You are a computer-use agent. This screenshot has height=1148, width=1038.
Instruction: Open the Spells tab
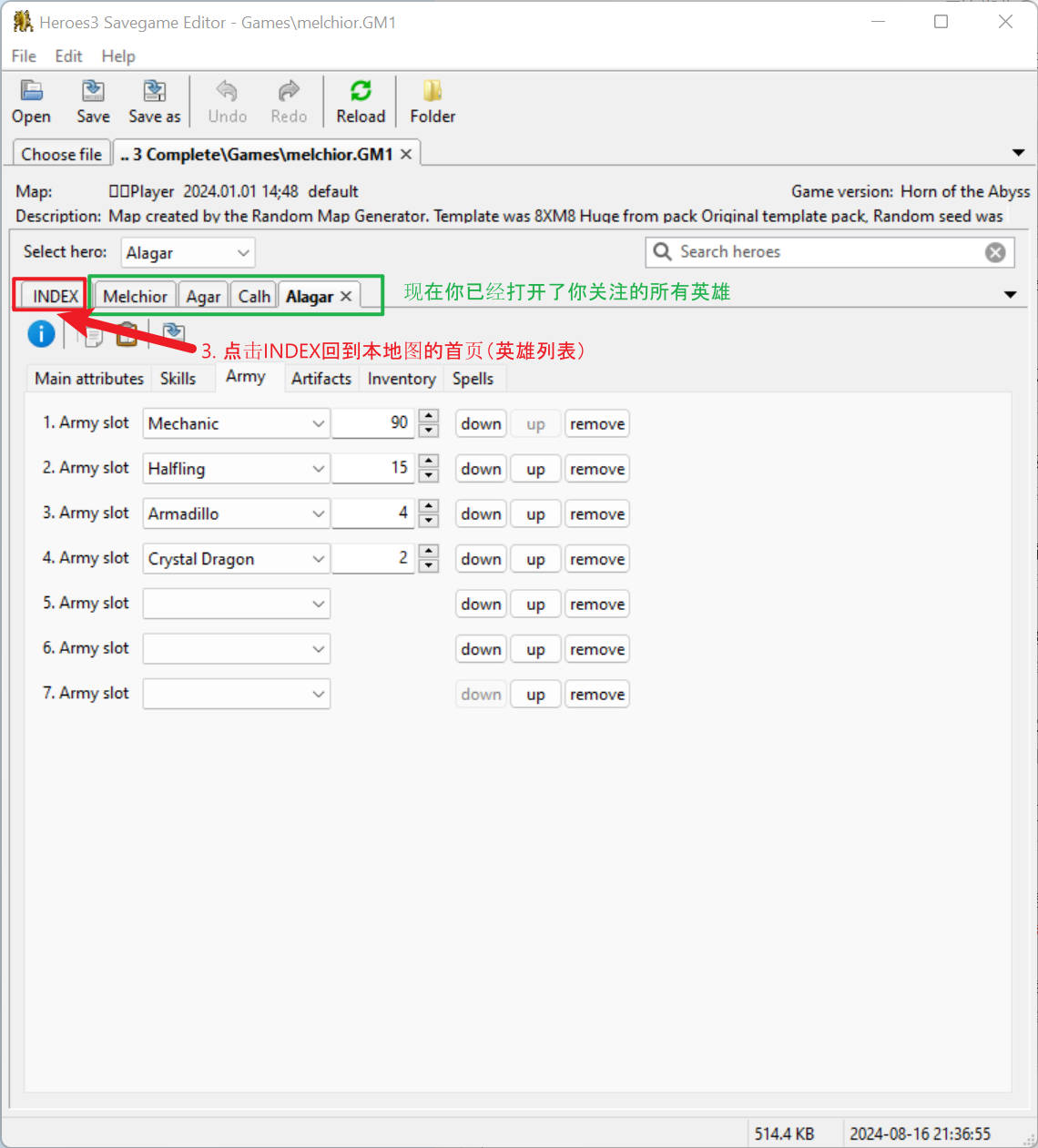[473, 378]
